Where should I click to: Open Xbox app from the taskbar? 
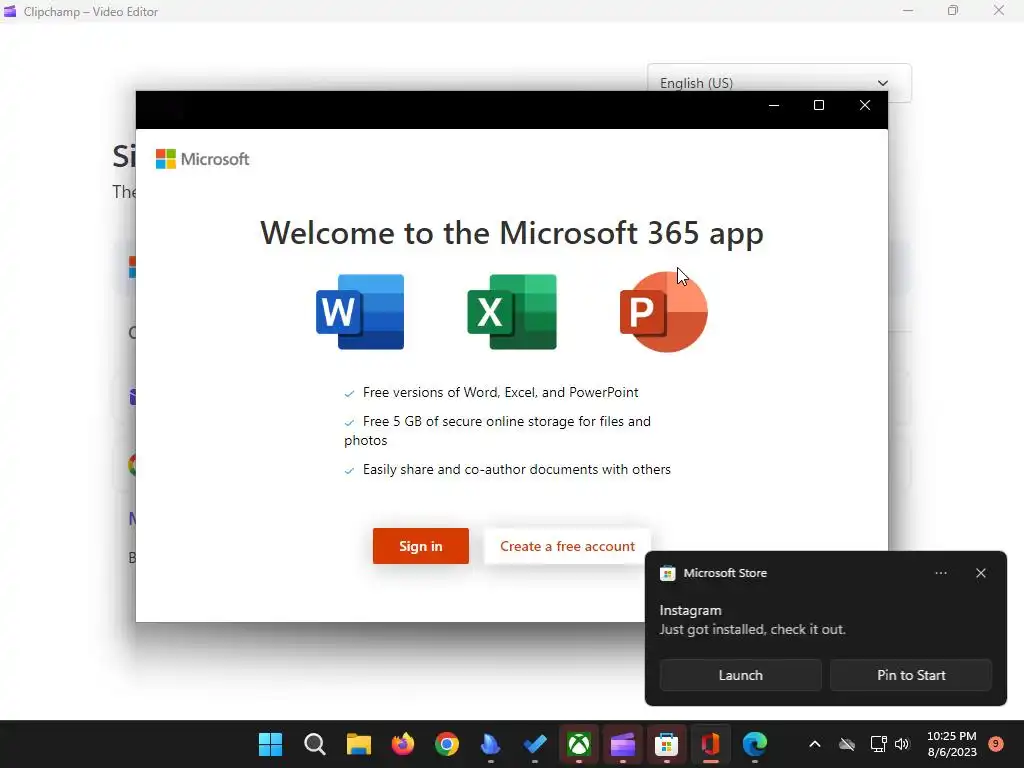(579, 744)
